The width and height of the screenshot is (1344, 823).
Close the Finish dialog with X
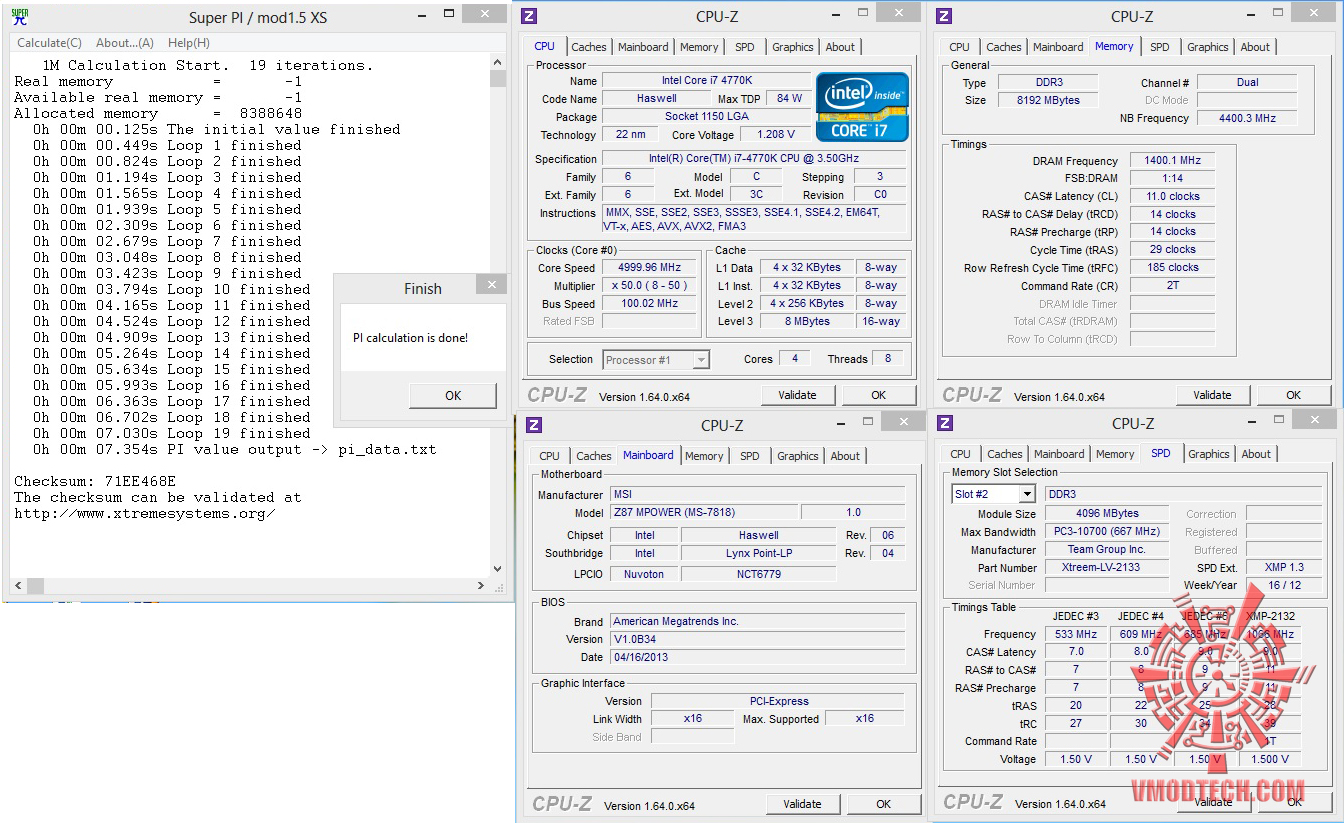(490, 286)
